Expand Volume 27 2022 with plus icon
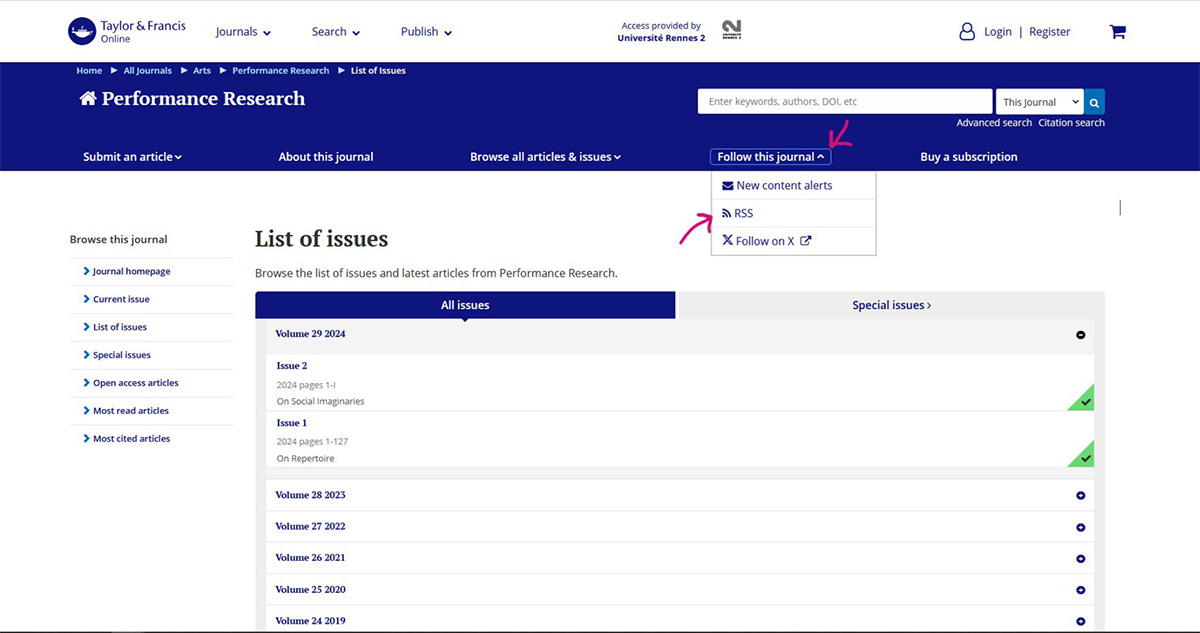This screenshot has width=1200, height=633. [1080, 527]
